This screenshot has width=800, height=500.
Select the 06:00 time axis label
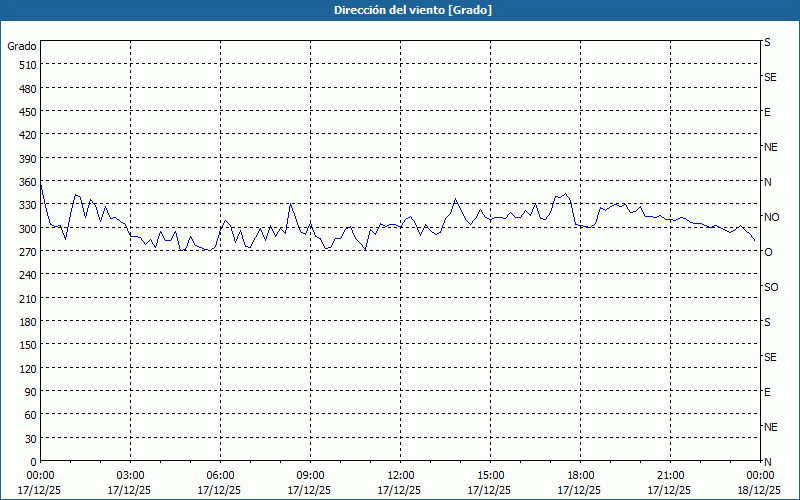point(220,475)
